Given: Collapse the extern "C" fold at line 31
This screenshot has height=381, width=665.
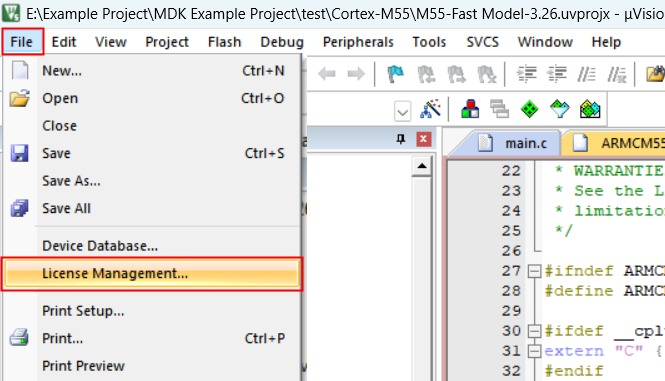Looking at the screenshot, I should coord(534,351).
